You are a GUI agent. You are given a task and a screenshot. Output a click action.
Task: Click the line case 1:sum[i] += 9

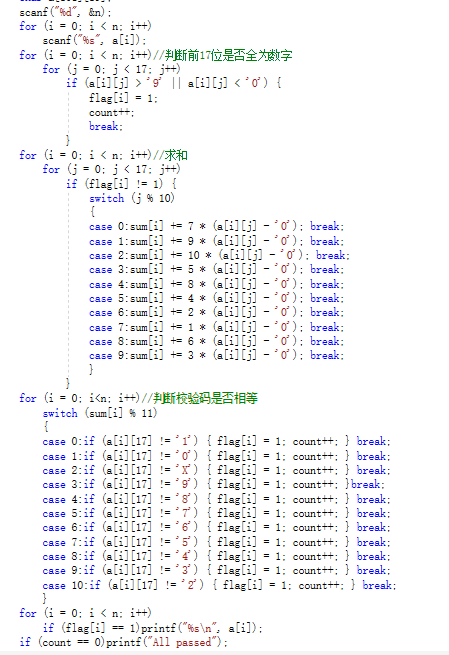point(216,241)
